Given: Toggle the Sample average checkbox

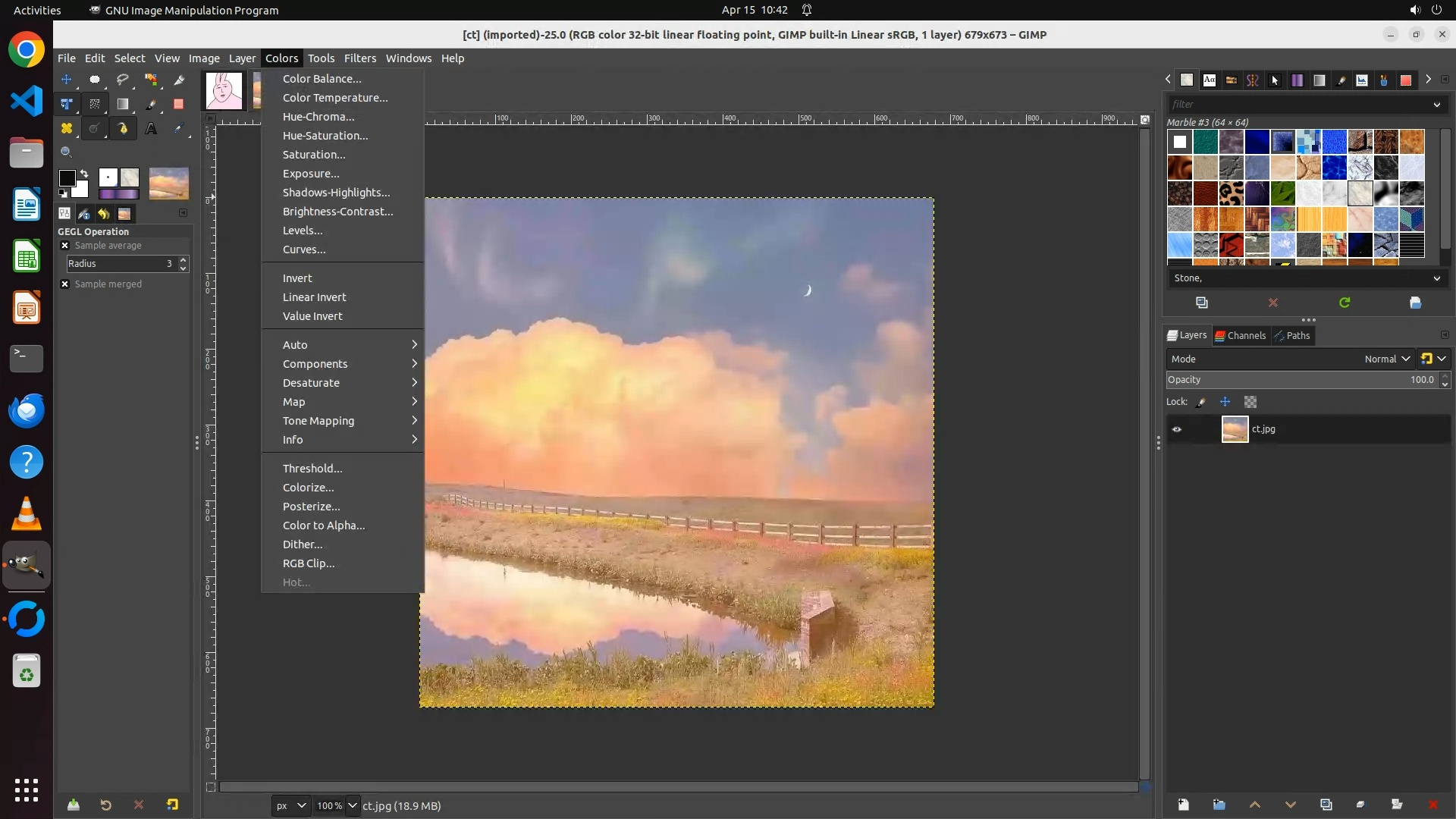Looking at the screenshot, I should [65, 246].
